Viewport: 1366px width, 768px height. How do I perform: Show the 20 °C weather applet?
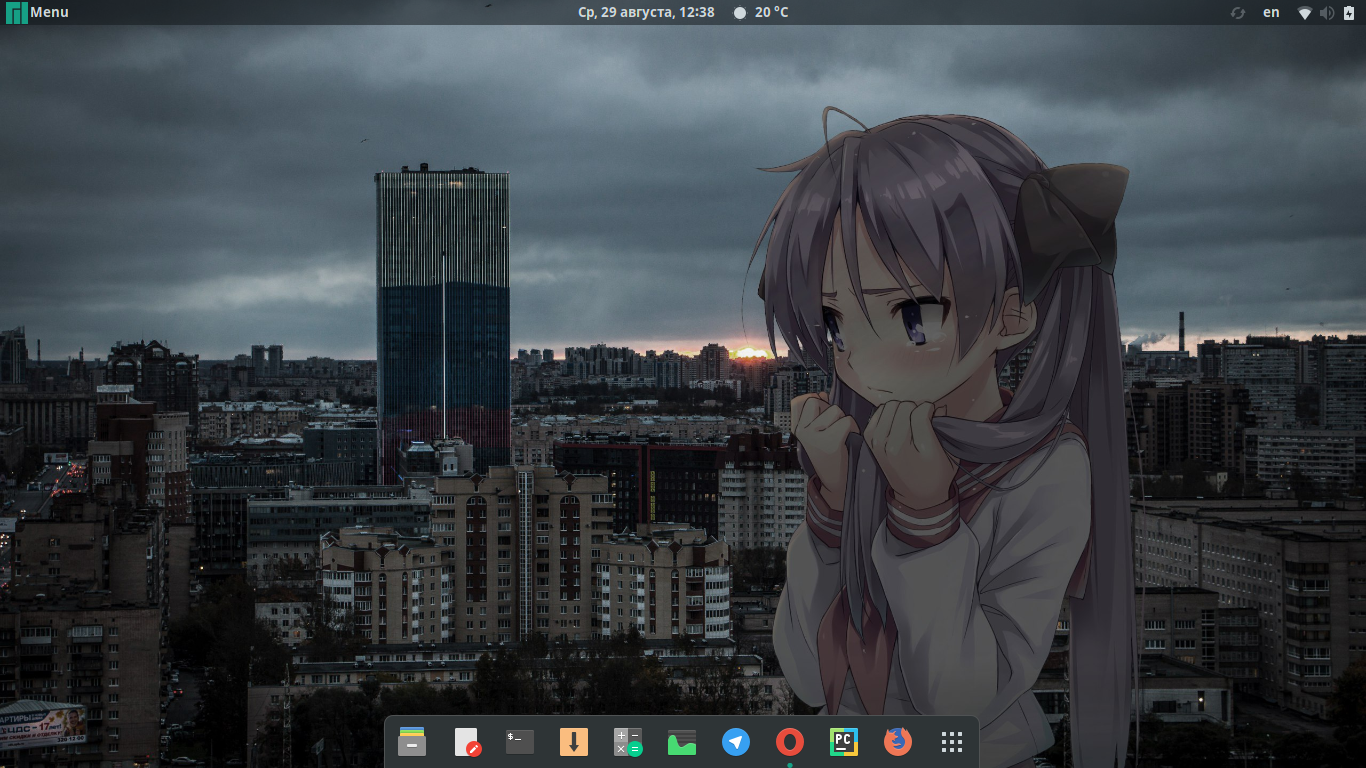click(x=761, y=12)
